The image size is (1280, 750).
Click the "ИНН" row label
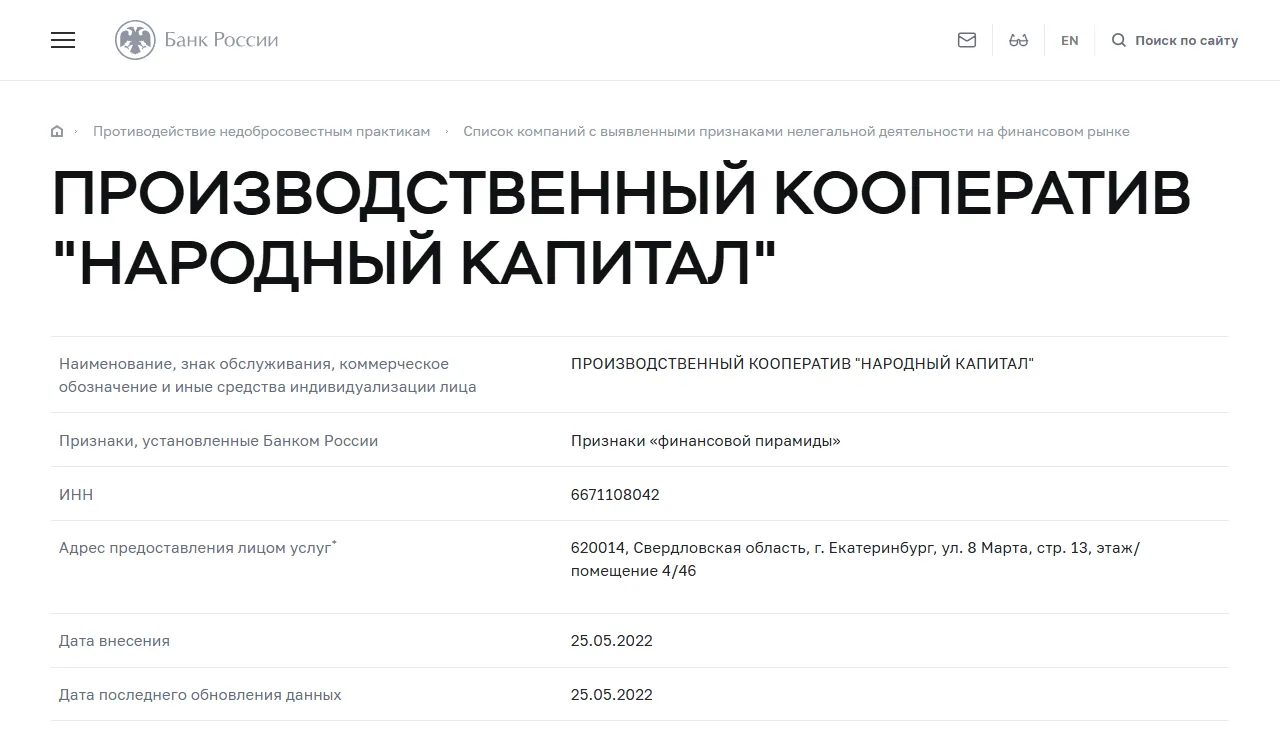(76, 495)
